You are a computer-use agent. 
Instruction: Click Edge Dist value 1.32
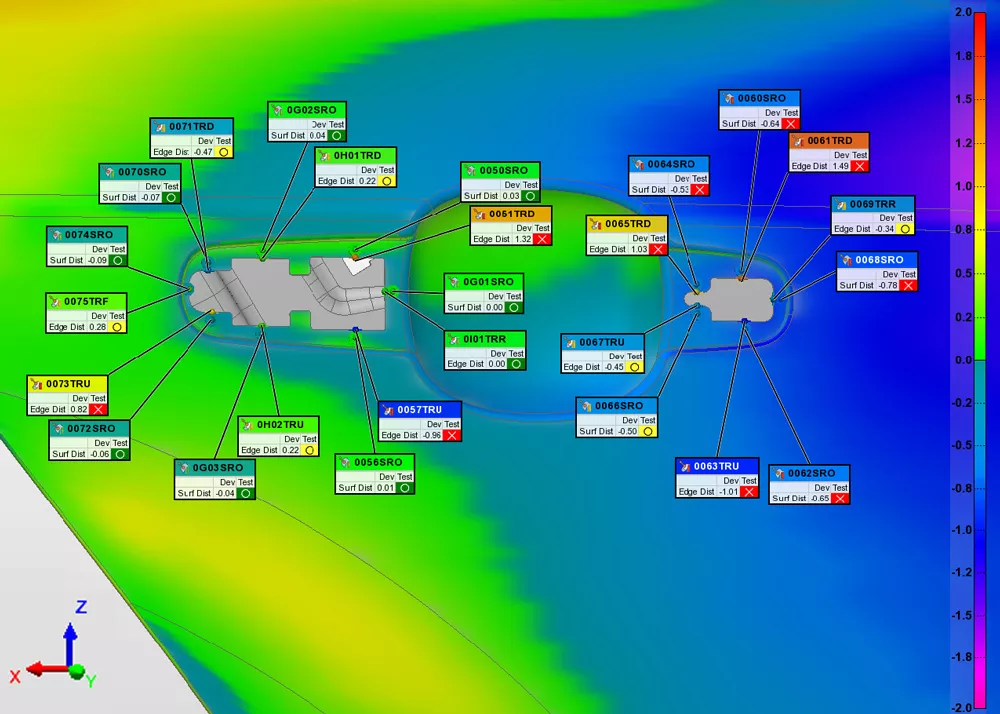coord(523,239)
